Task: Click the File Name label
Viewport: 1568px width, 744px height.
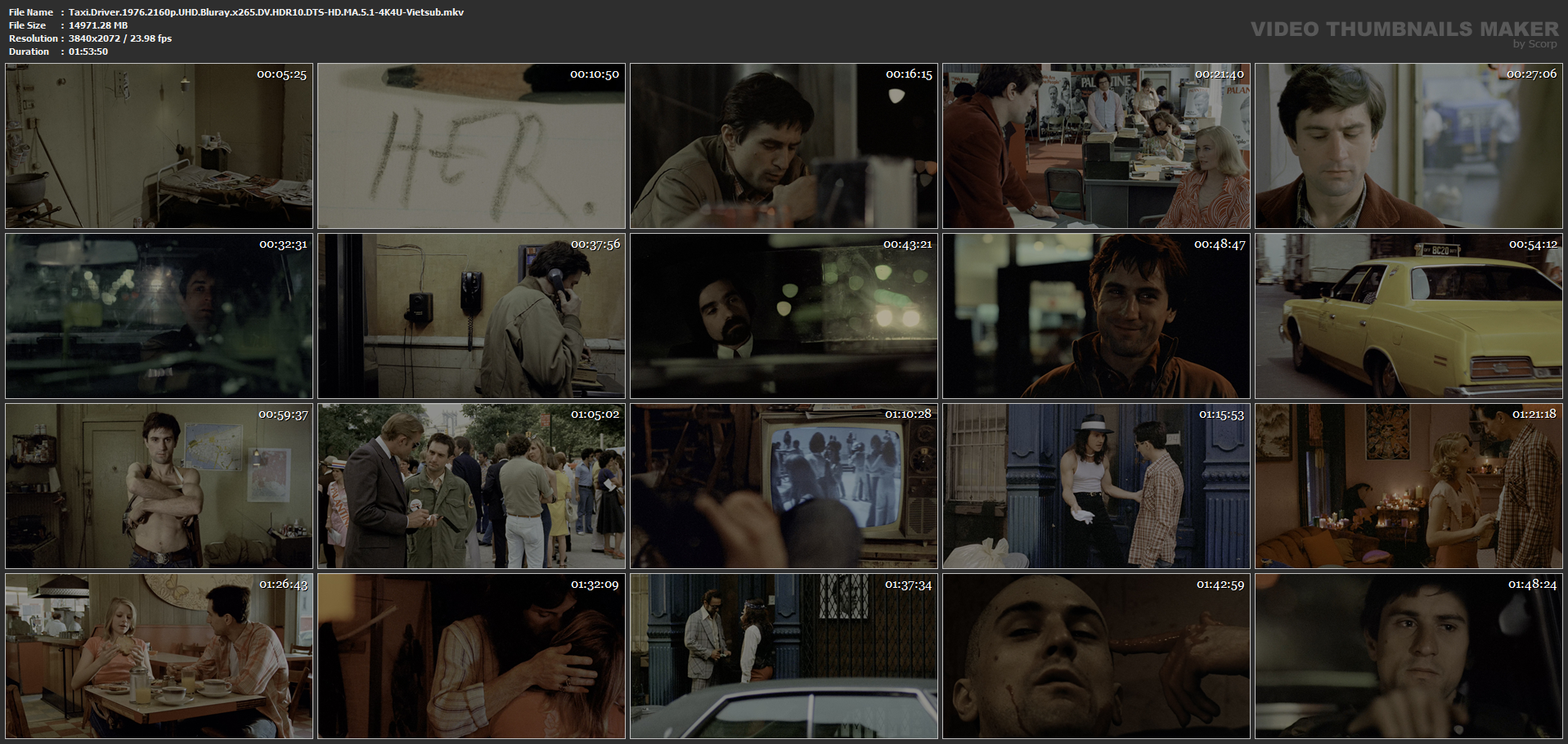Action: pyautogui.click(x=31, y=12)
